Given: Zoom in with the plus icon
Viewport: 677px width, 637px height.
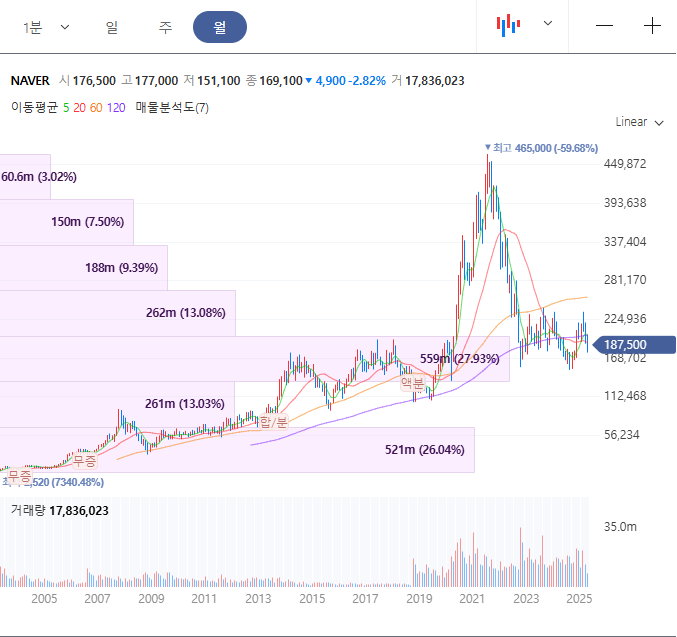Looking at the screenshot, I should (x=652, y=26).
